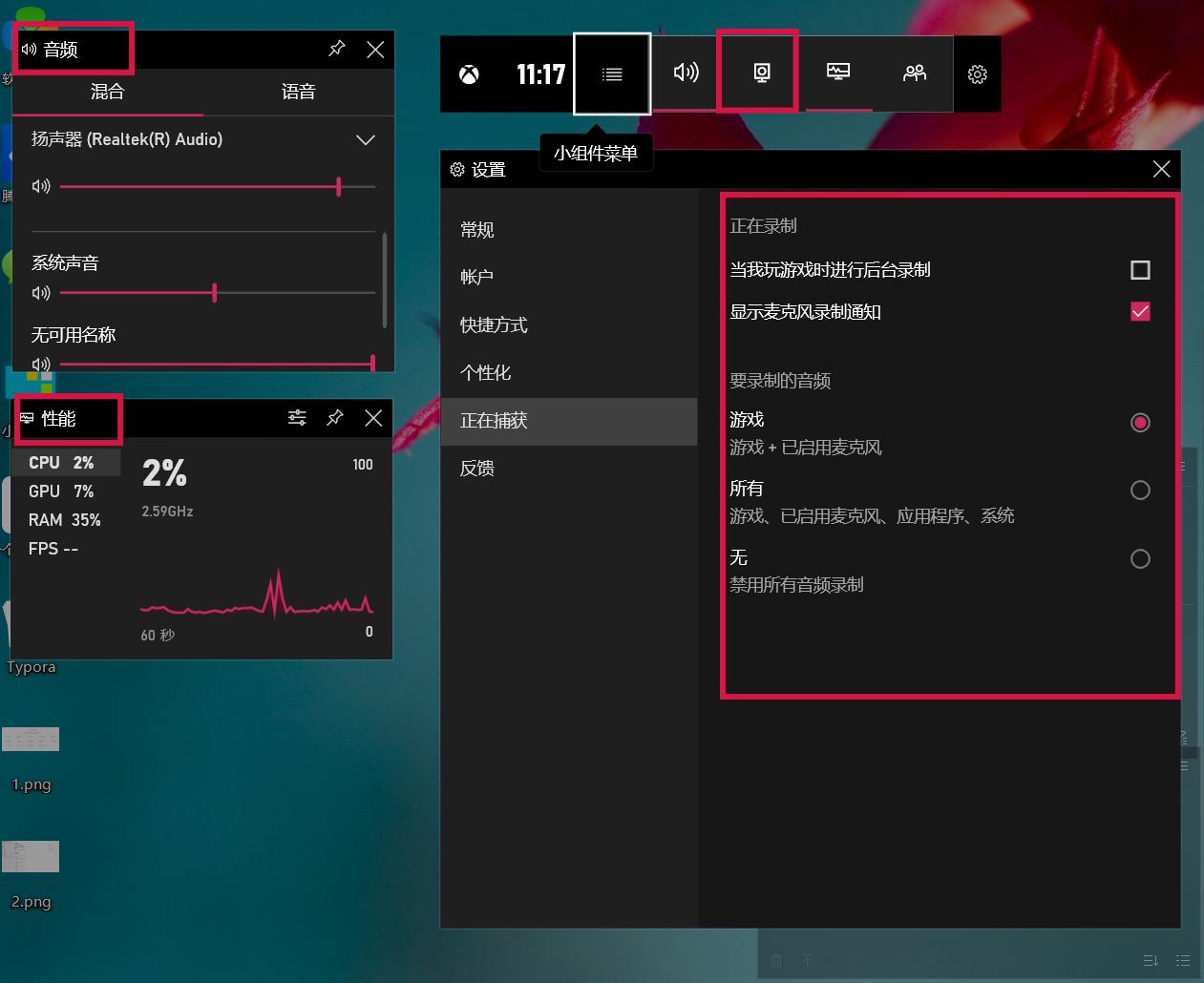Screen dimensions: 1204x983
Task: Enable 当我玩游戏时进行后台录制 checkbox
Action: (x=1139, y=270)
